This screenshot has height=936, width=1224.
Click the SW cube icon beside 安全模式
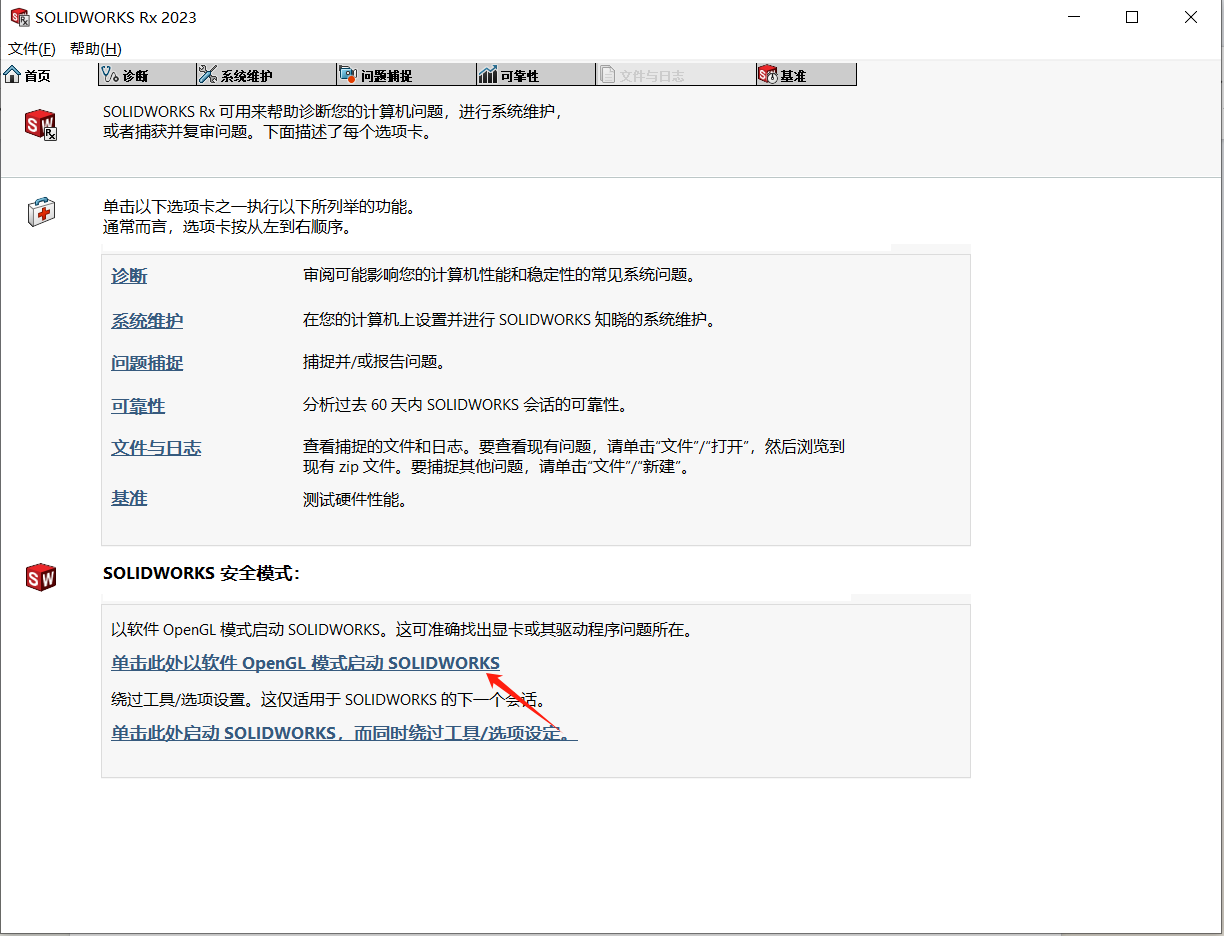coord(40,577)
